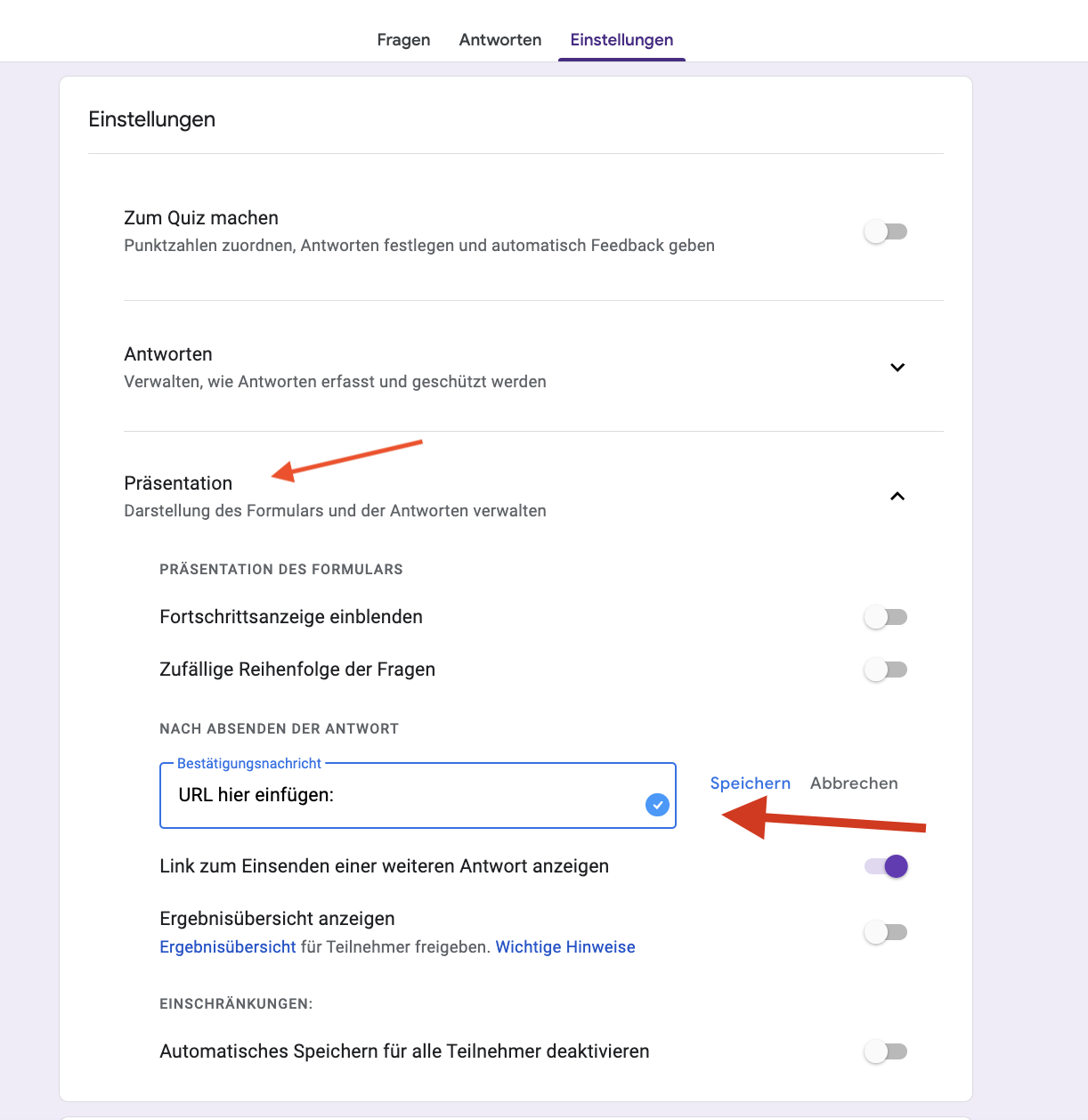This screenshot has height=1120, width=1088.
Task: Click Abbrechen to cancel editing
Action: 854,783
